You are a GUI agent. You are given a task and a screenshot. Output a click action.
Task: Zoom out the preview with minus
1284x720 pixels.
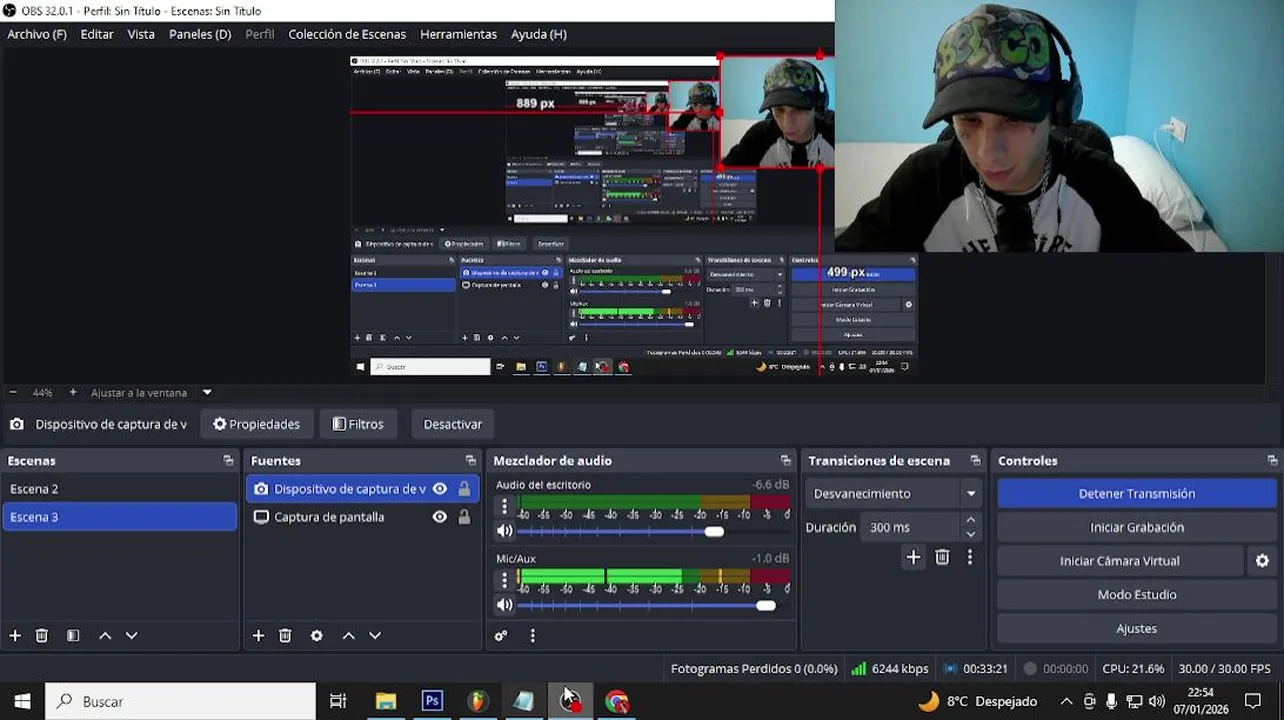[13, 393]
